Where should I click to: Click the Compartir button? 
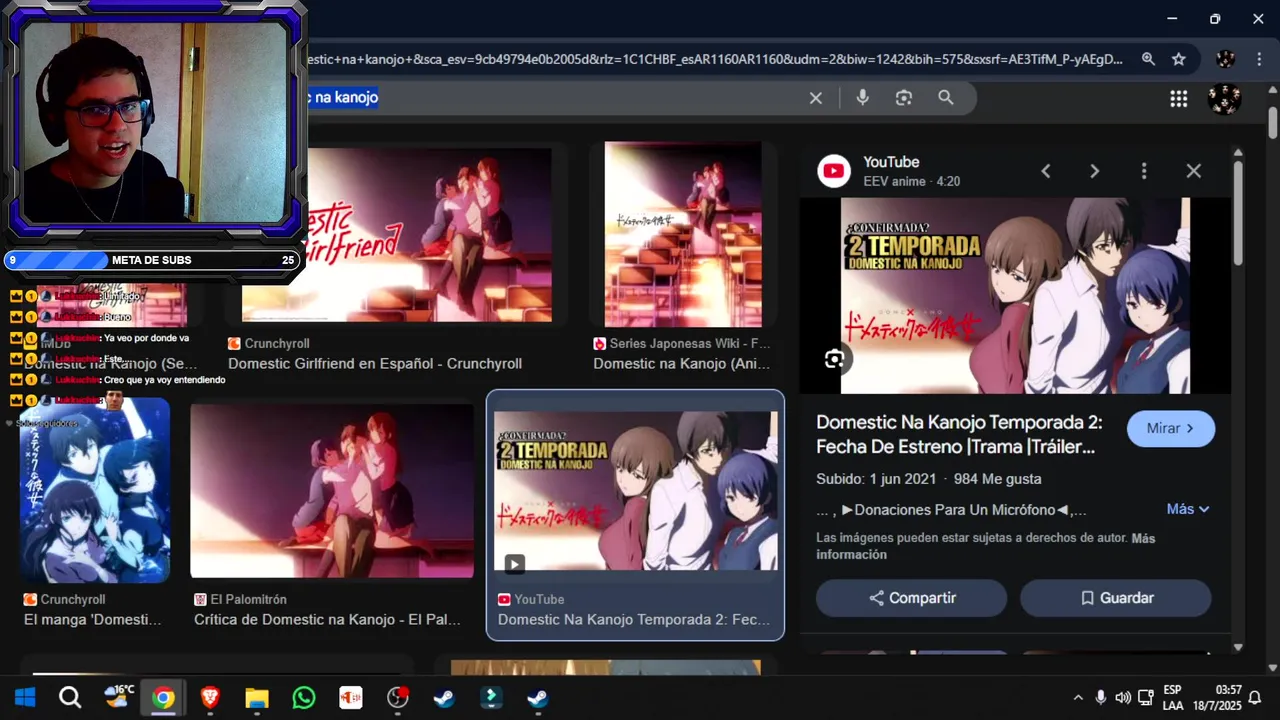tap(911, 598)
